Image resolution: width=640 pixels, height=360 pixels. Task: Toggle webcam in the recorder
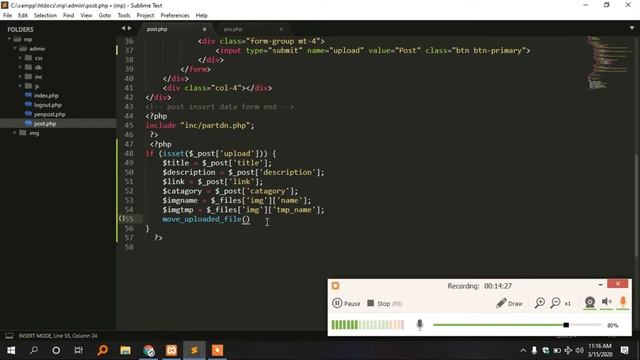(590, 302)
